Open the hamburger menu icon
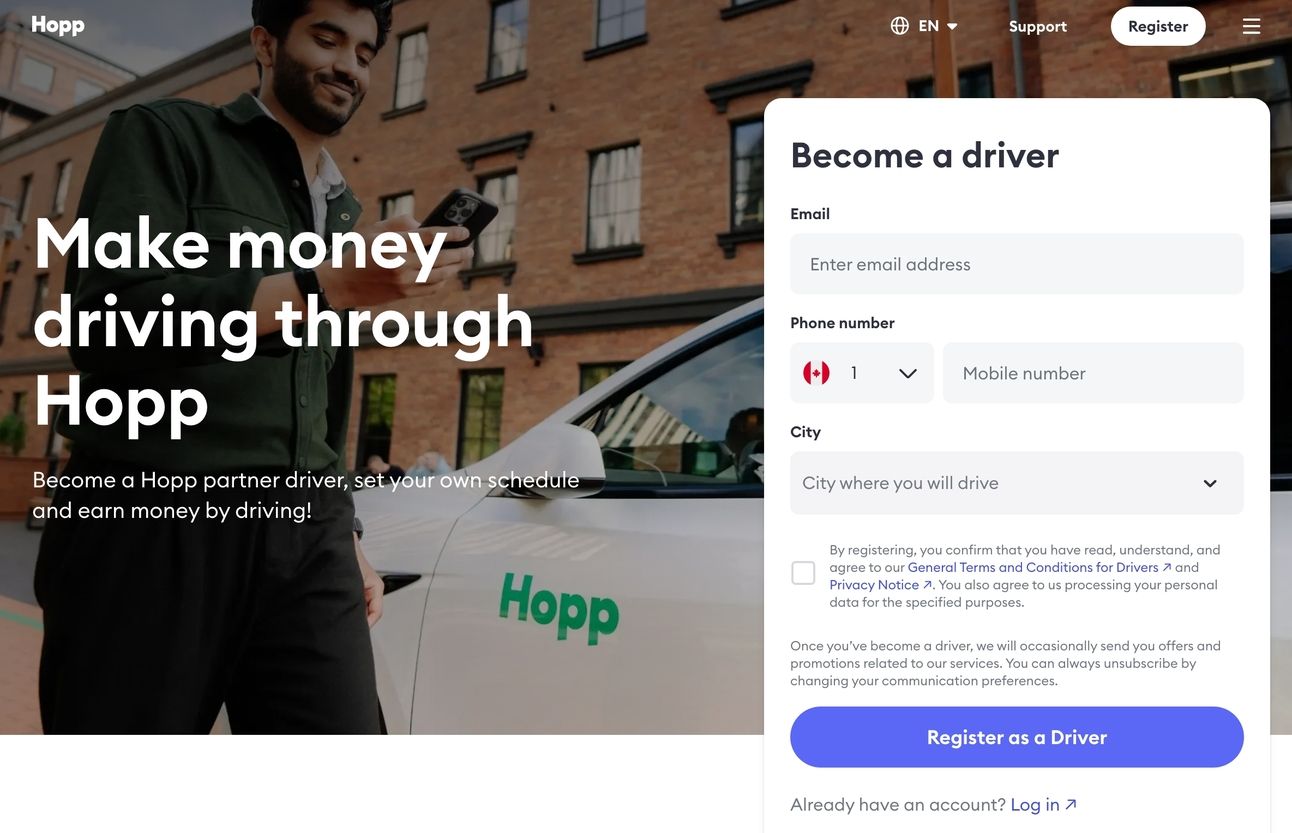The width and height of the screenshot is (1292, 833). pos(1251,26)
